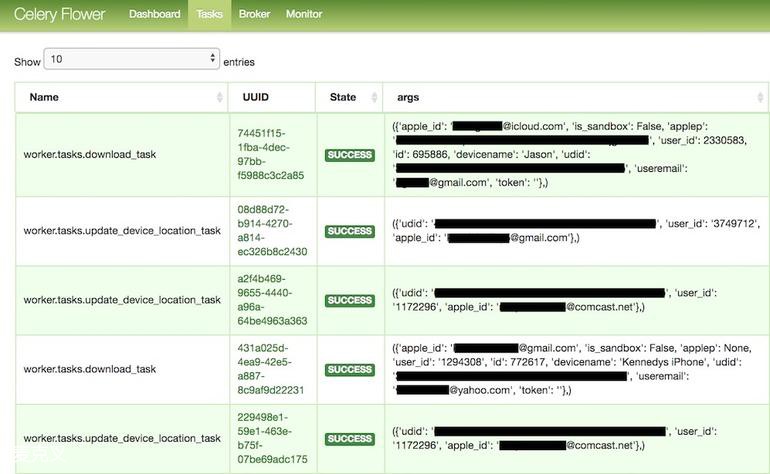Click SUCCESS badge for task 74451f15

click(x=350, y=155)
